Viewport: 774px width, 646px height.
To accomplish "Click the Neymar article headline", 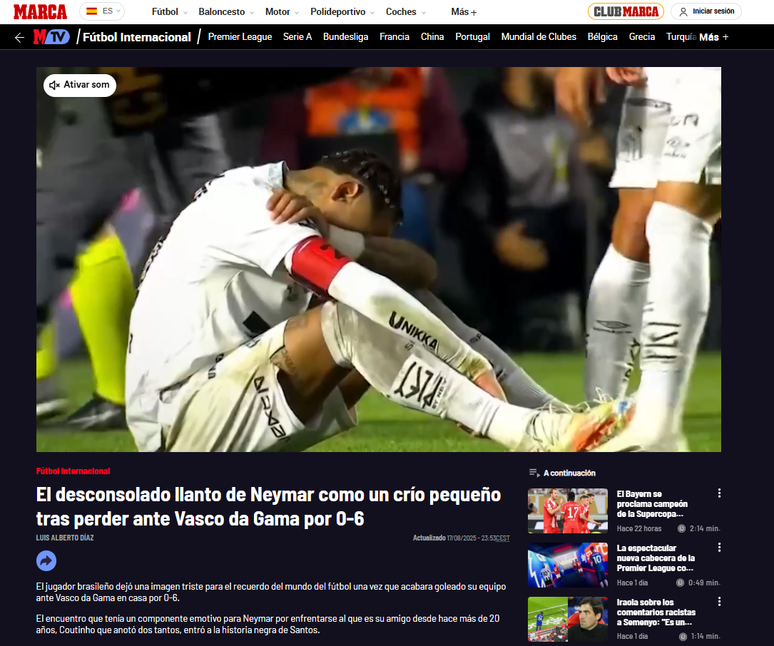I will click(x=269, y=507).
